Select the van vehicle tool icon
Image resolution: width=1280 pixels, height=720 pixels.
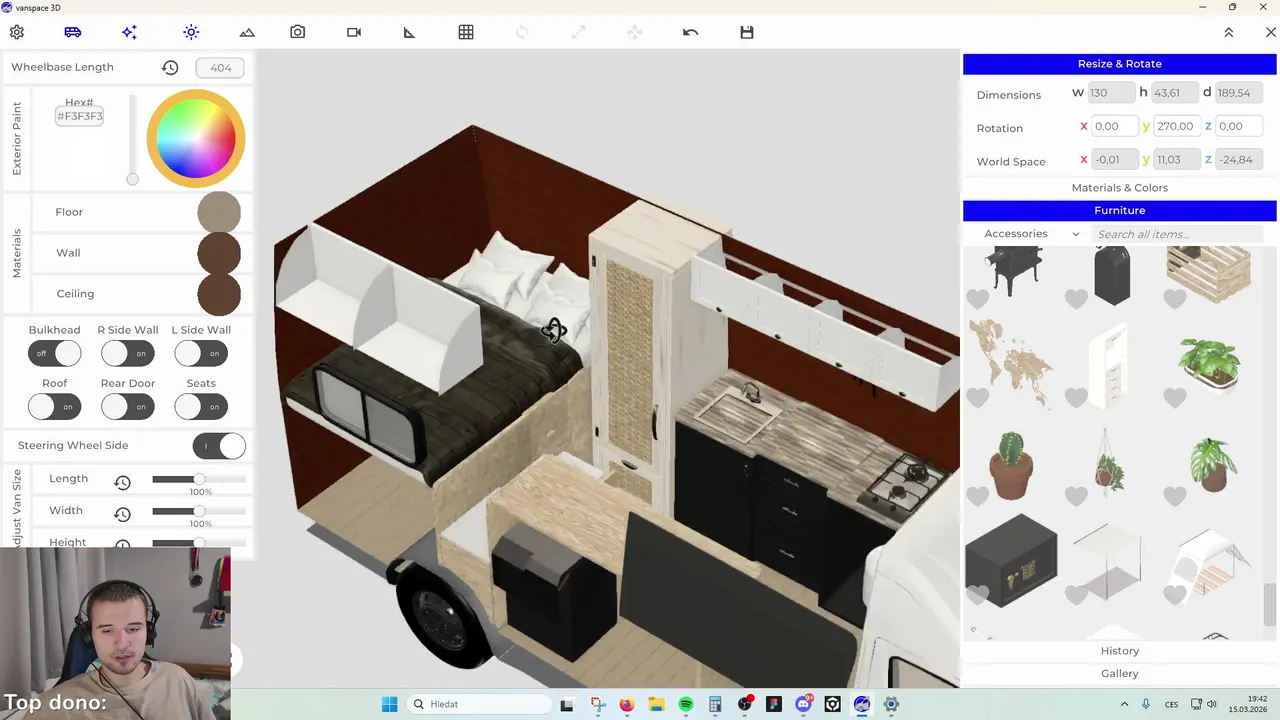click(x=73, y=32)
